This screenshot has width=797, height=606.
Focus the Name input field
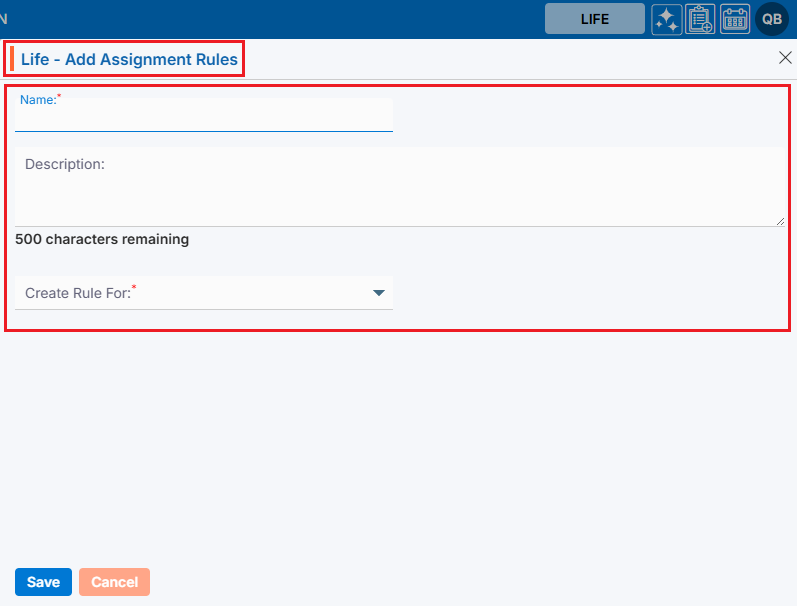(x=203, y=120)
